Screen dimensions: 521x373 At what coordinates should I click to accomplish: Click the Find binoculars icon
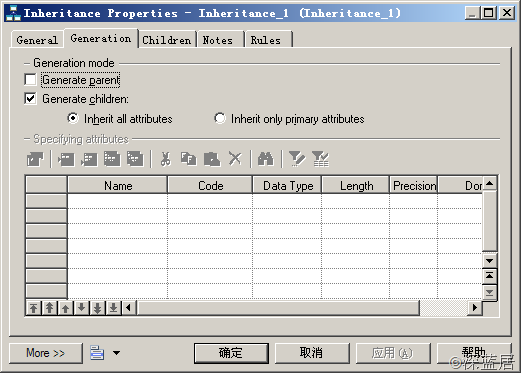point(265,159)
